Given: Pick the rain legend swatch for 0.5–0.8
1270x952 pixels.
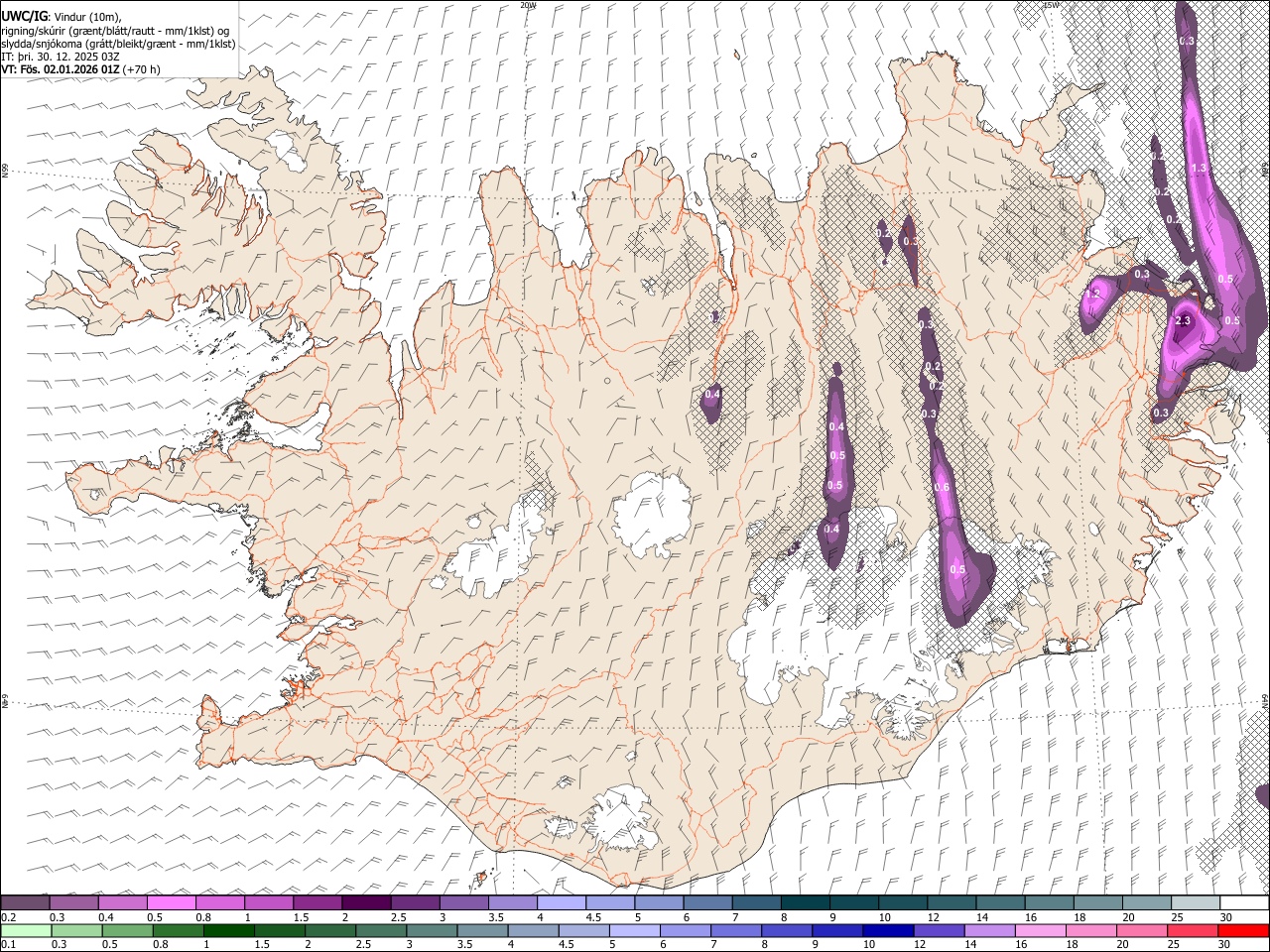Looking at the screenshot, I should pyautogui.click(x=127, y=931).
